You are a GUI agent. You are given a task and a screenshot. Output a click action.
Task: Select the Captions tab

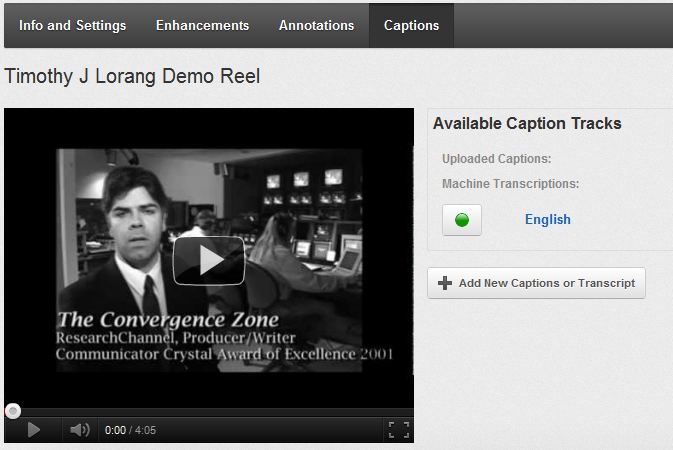coord(411,25)
